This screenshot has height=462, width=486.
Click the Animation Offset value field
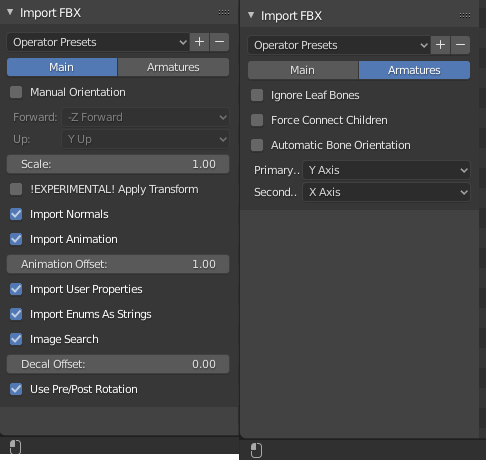pyautogui.click(x=118, y=264)
